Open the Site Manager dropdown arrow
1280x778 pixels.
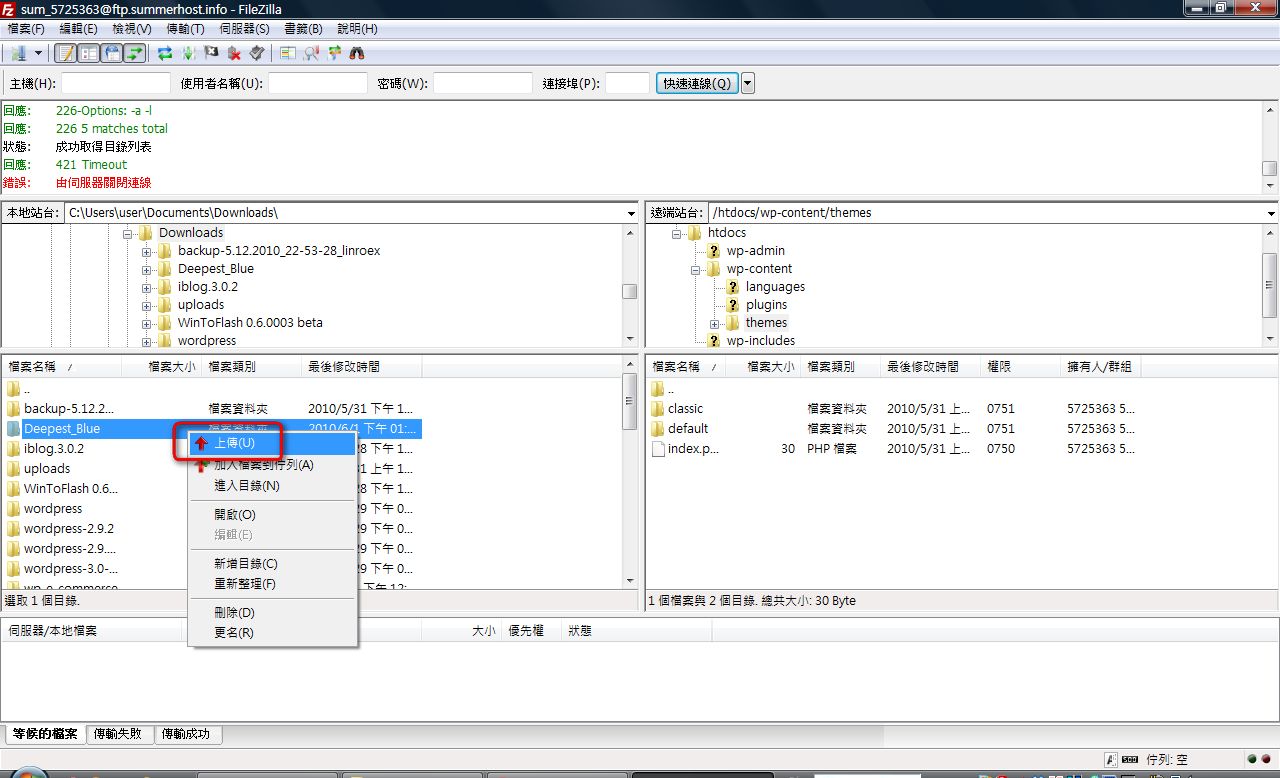tap(39, 53)
